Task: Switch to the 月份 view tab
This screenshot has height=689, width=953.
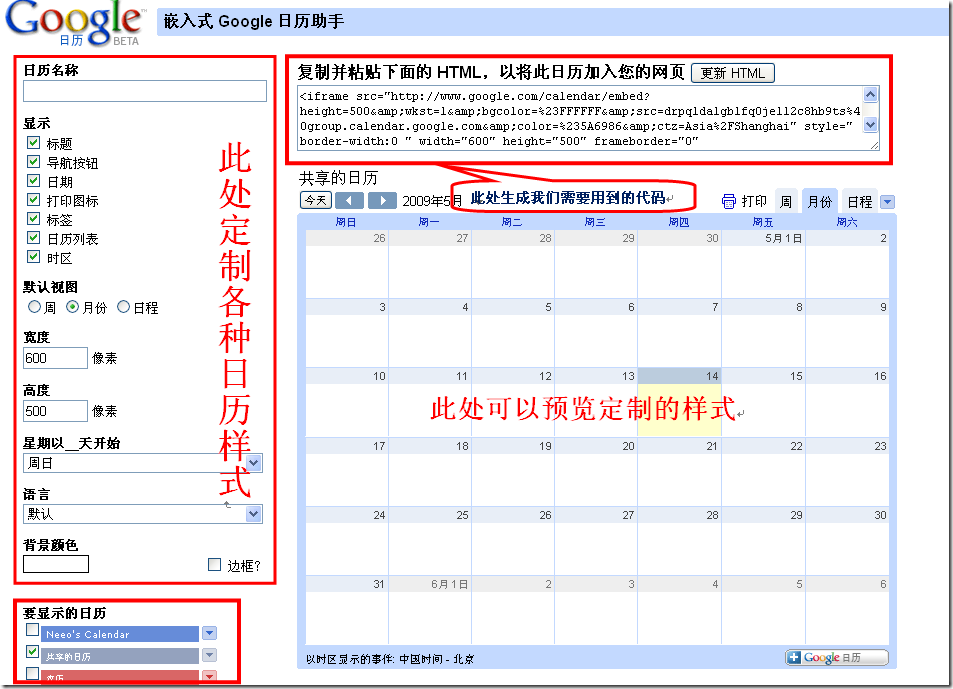Action: (819, 202)
